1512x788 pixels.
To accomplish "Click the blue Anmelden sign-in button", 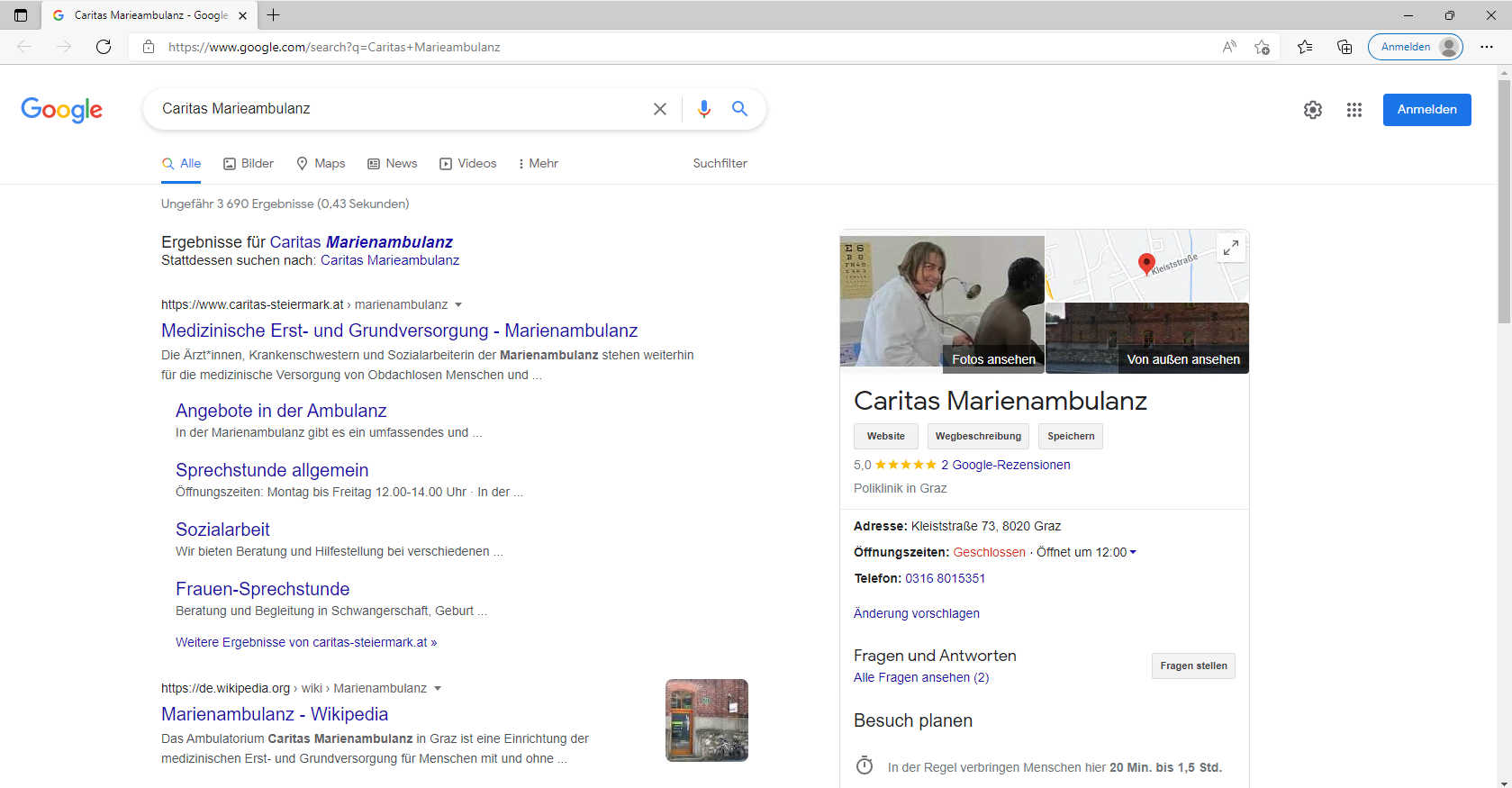I will [1426, 110].
